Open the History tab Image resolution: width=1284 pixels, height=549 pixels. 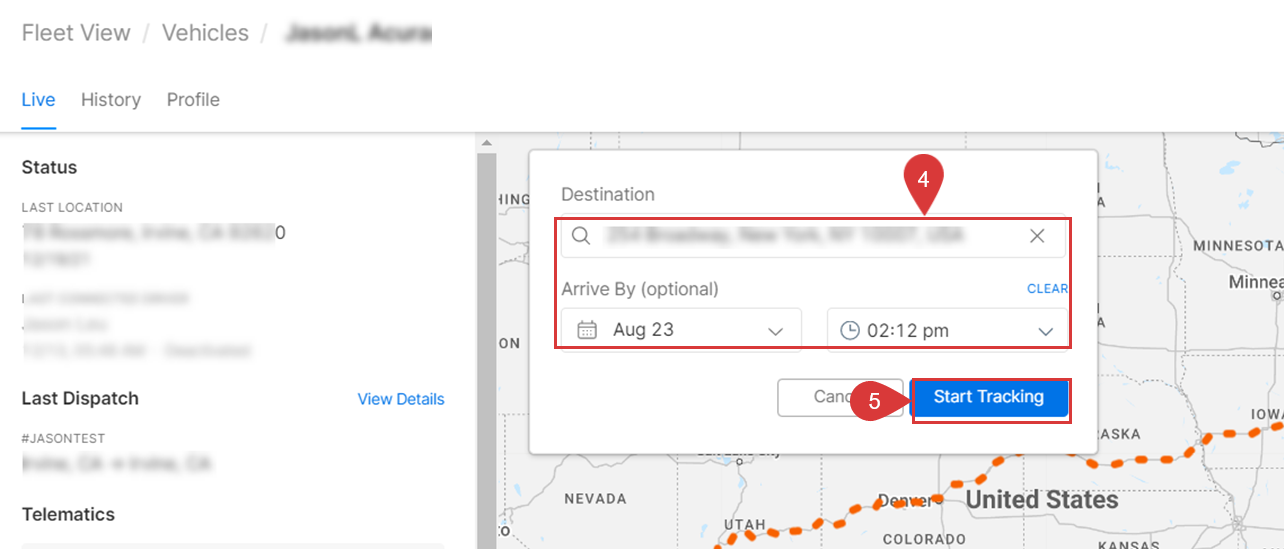pos(111,100)
